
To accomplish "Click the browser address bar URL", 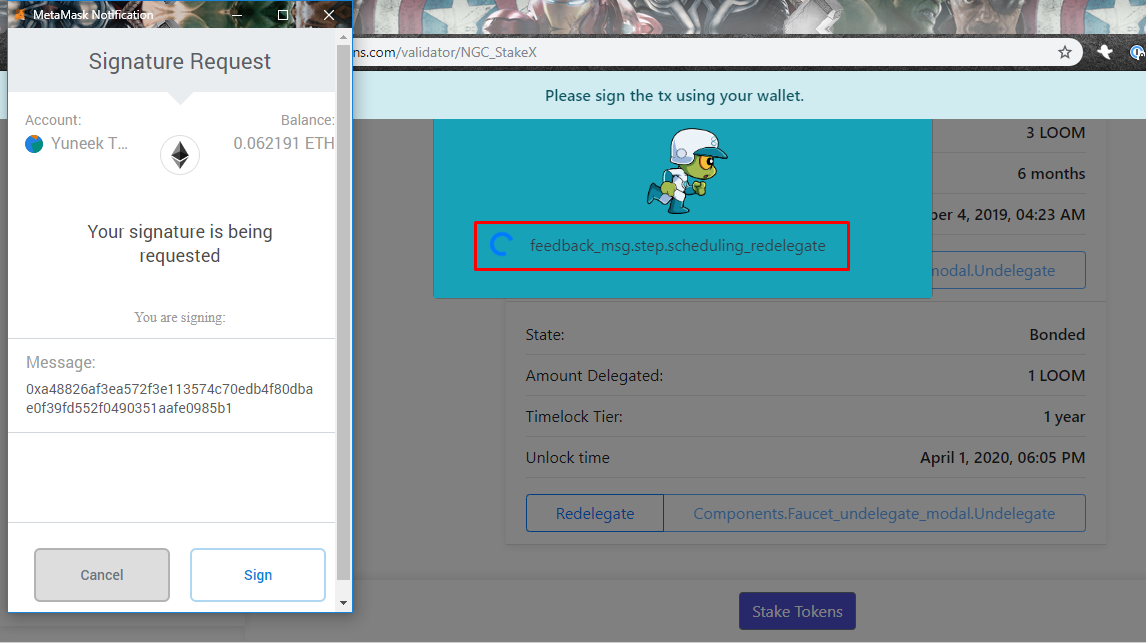I will (x=444, y=53).
